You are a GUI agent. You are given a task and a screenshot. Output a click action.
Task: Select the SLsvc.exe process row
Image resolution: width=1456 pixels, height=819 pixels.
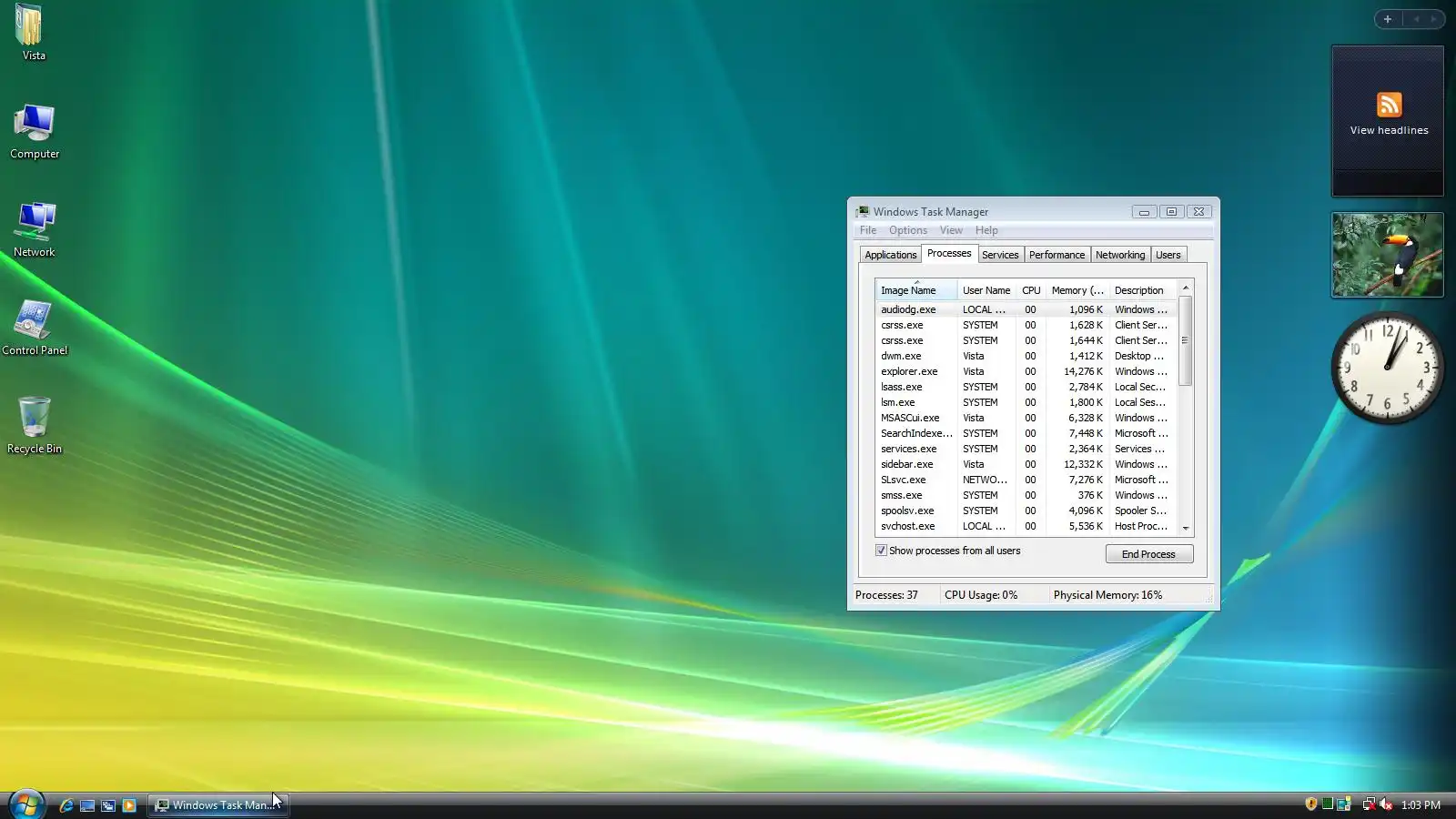click(x=1026, y=480)
